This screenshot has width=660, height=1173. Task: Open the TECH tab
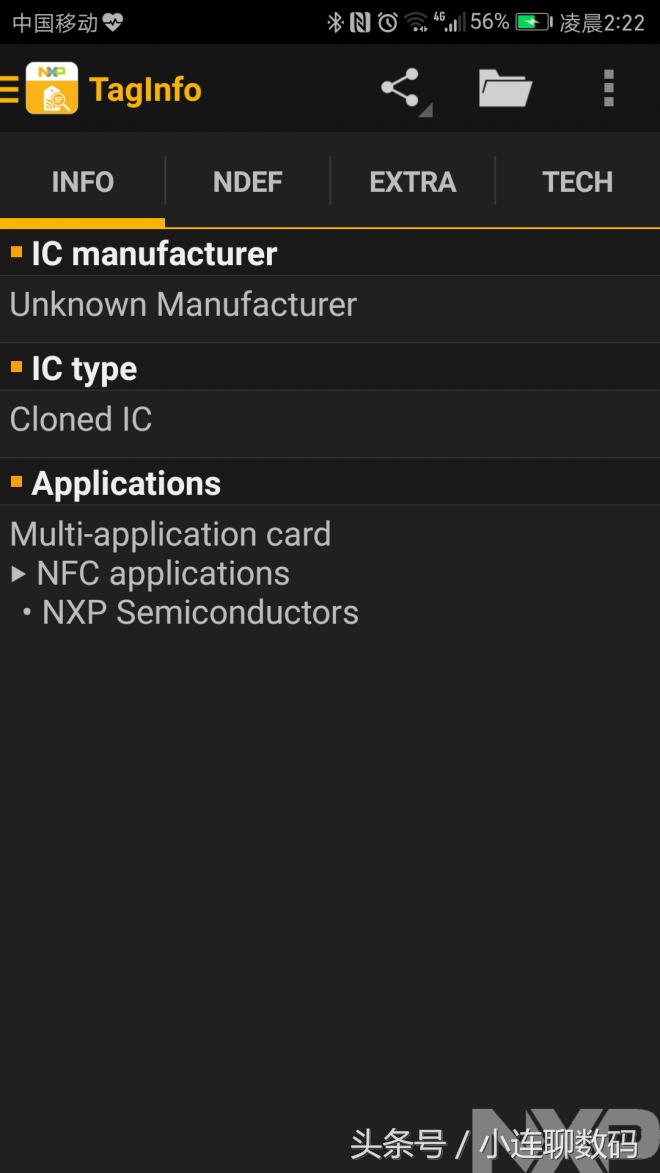[577, 181]
